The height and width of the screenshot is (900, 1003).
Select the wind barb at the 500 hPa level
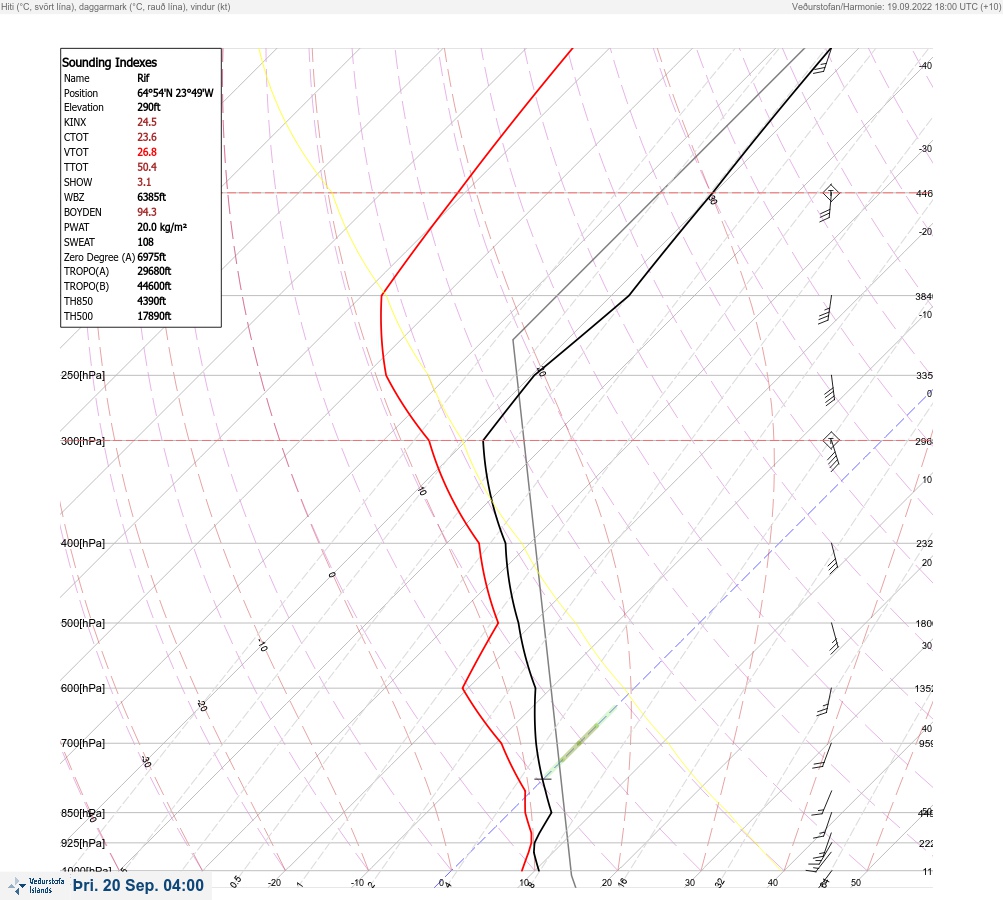coord(833,638)
